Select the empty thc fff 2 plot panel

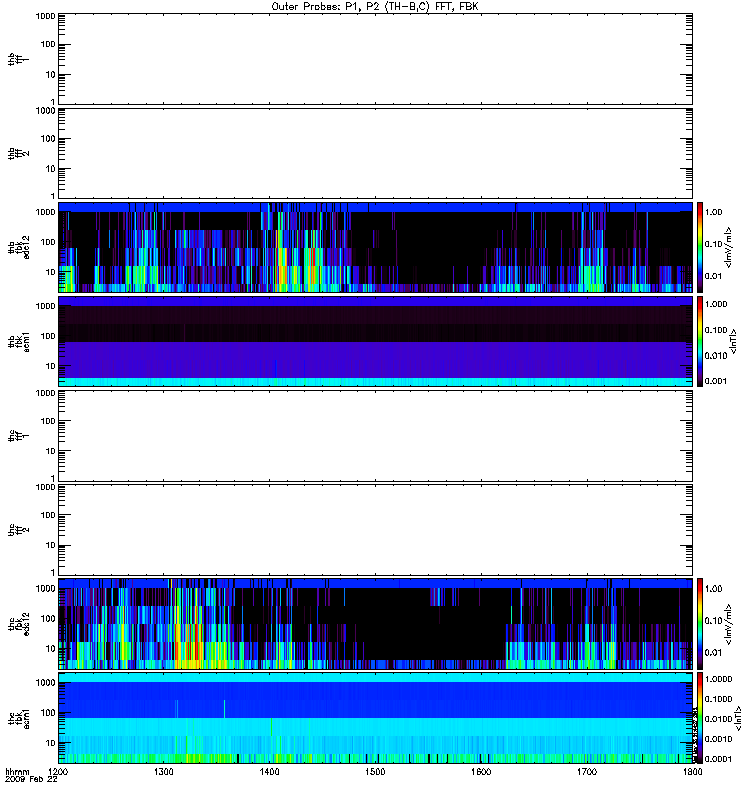[375, 530]
